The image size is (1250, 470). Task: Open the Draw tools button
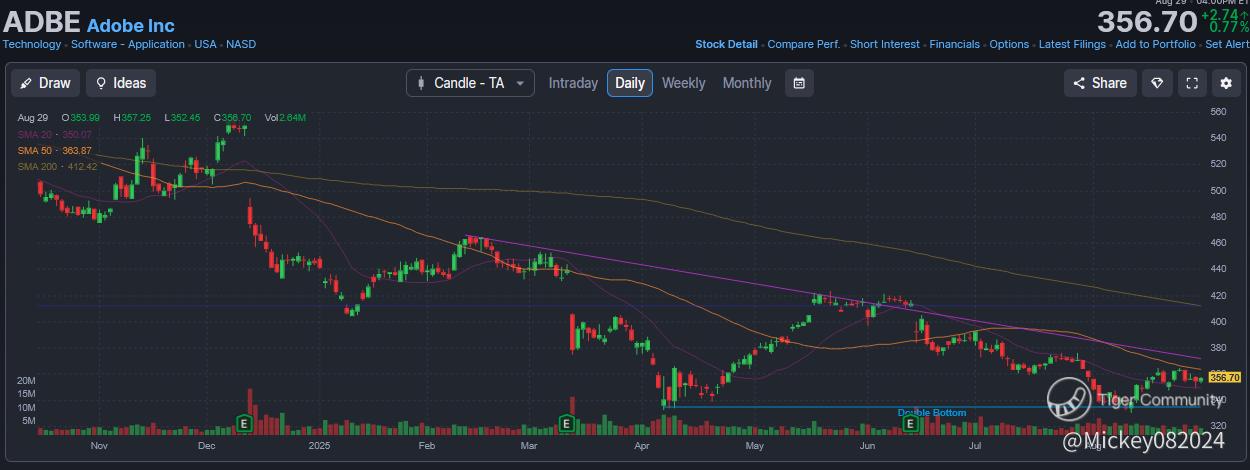[x=45, y=83]
